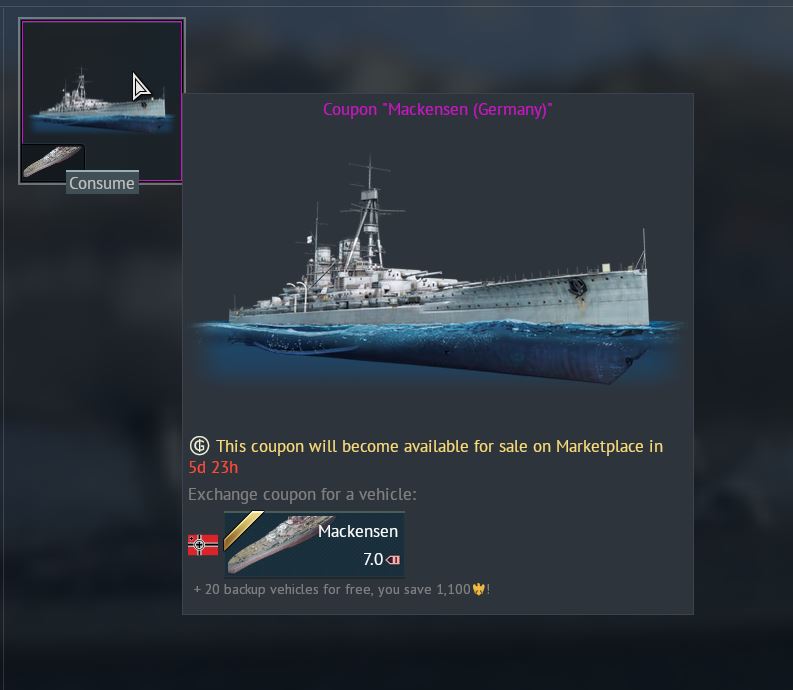Image resolution: width=793 pixels, height=690 pixels.
Task: Click the Consume button
Action: coord(102,183)
